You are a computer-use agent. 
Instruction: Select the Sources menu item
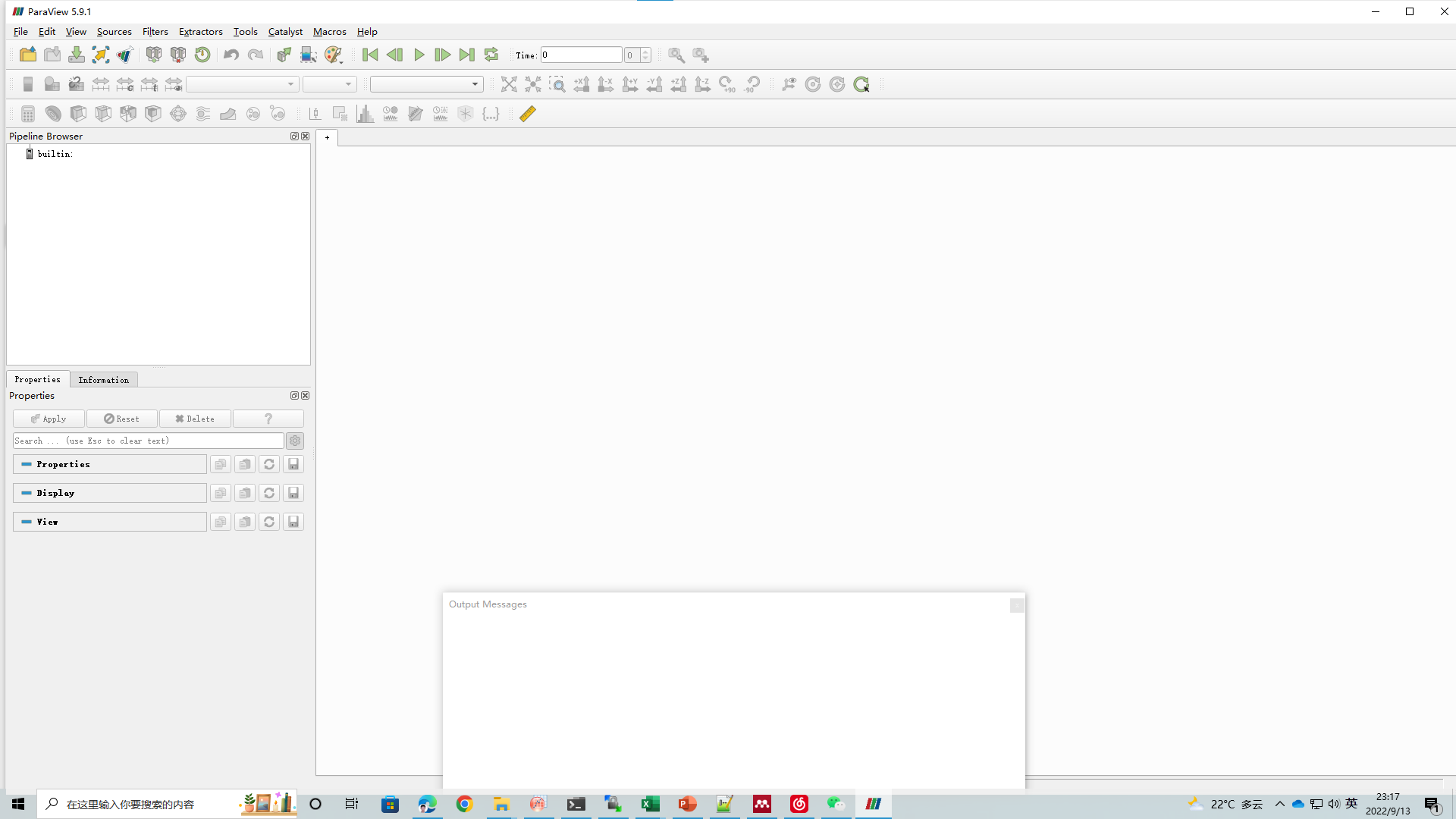(x=114, y=31)
